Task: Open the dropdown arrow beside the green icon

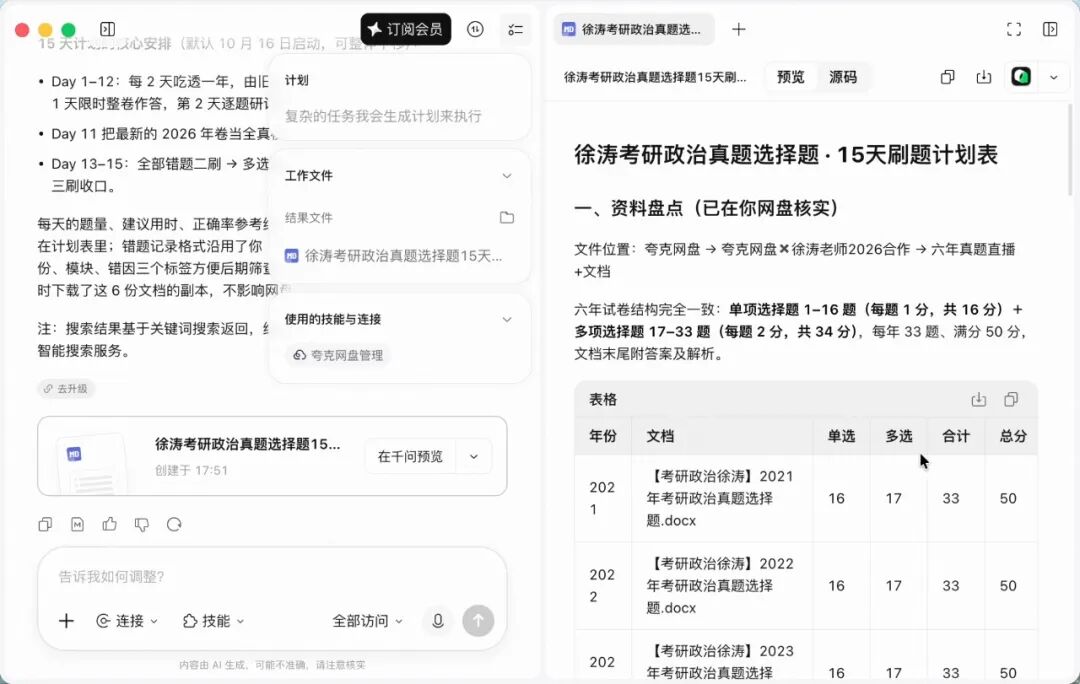Action: point(1054,77)
